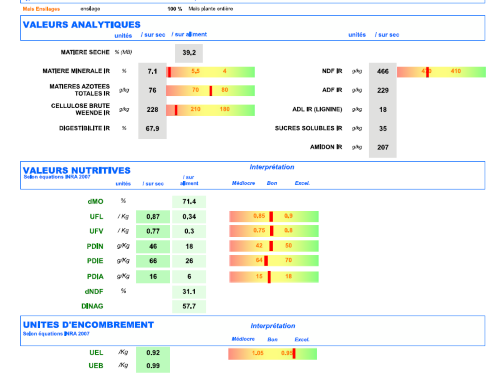This screenshot has width=500, height=392.
Task: Click the VALEURS ANALYTIQUES heading
Action: point(82,25)
